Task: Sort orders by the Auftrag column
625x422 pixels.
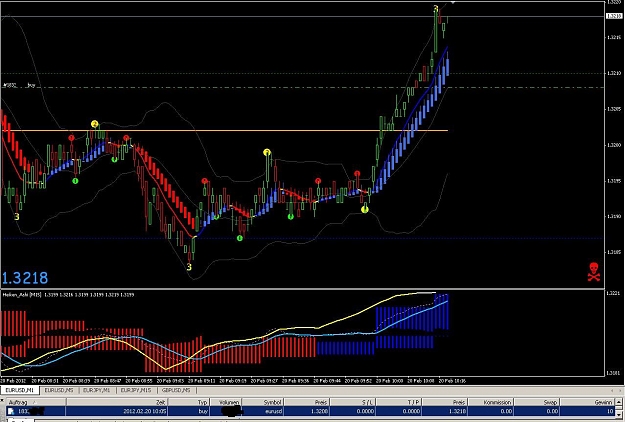Action: click(36, 402)
